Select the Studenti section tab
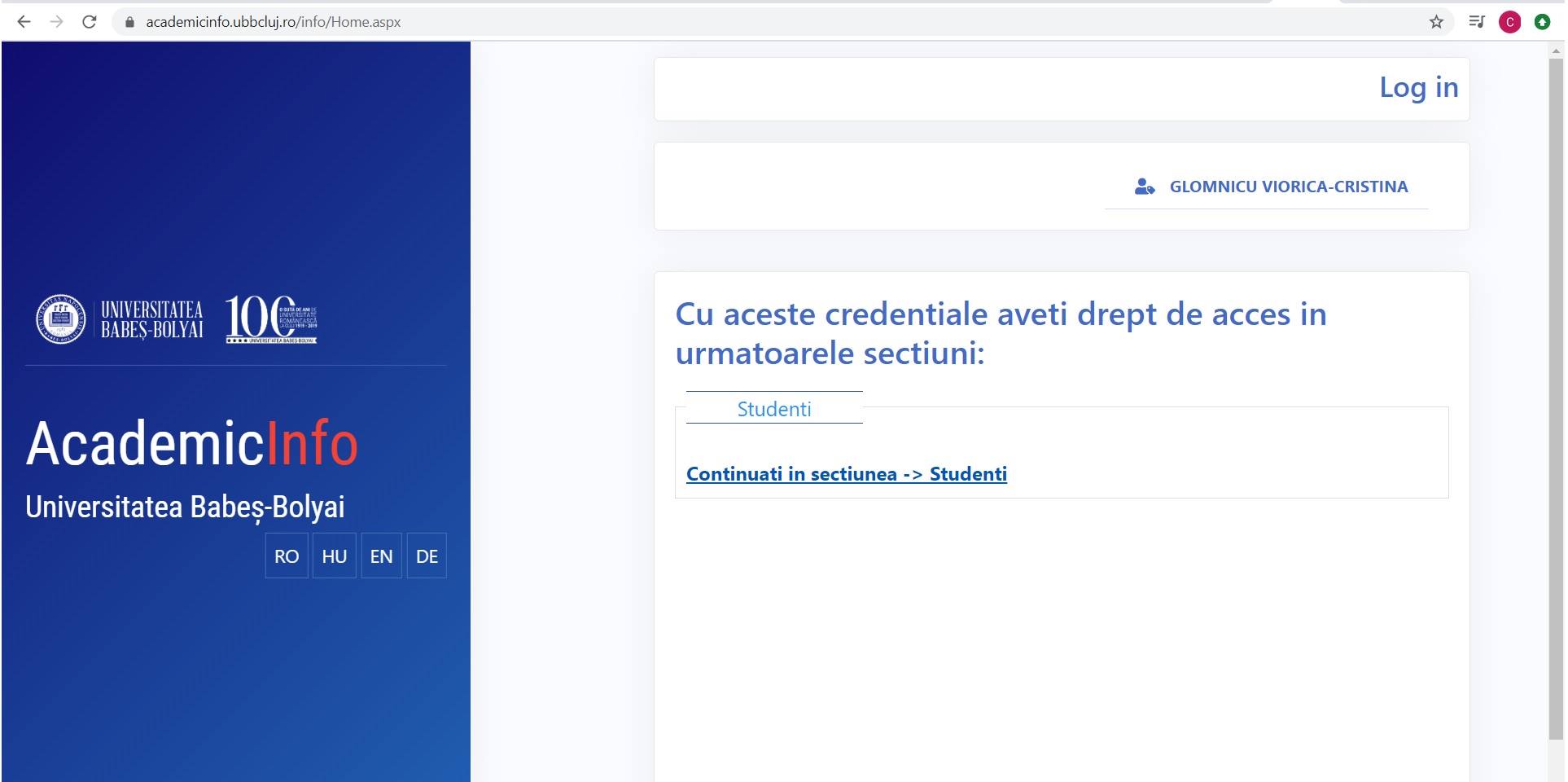 (x=774, y=408)
